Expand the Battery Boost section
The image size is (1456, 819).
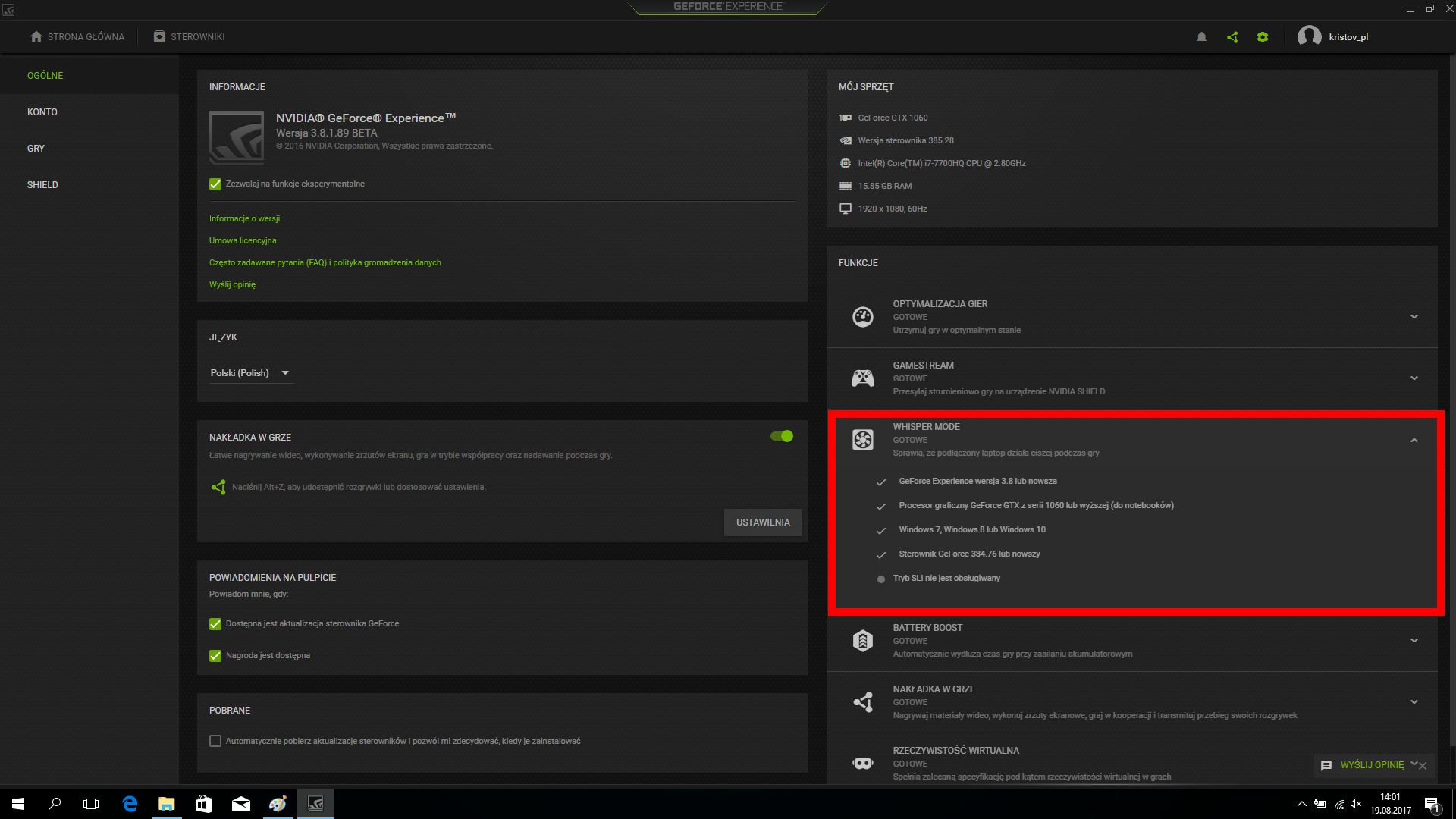pos(1414,640)
